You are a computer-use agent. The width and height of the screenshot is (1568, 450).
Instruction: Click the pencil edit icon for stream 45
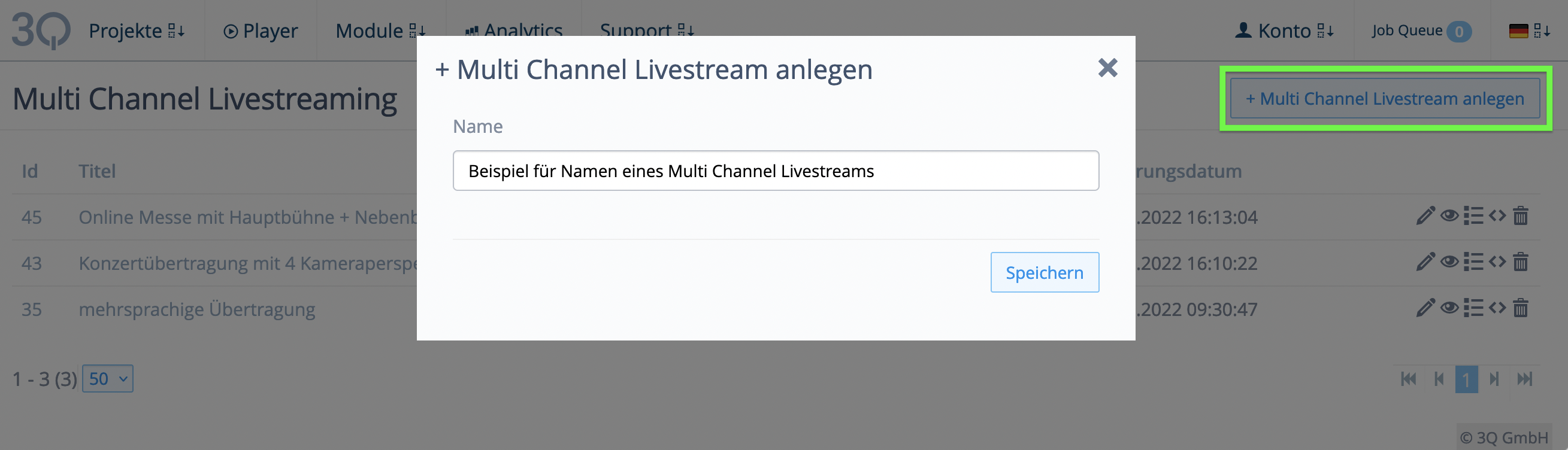click(1425, 216)
